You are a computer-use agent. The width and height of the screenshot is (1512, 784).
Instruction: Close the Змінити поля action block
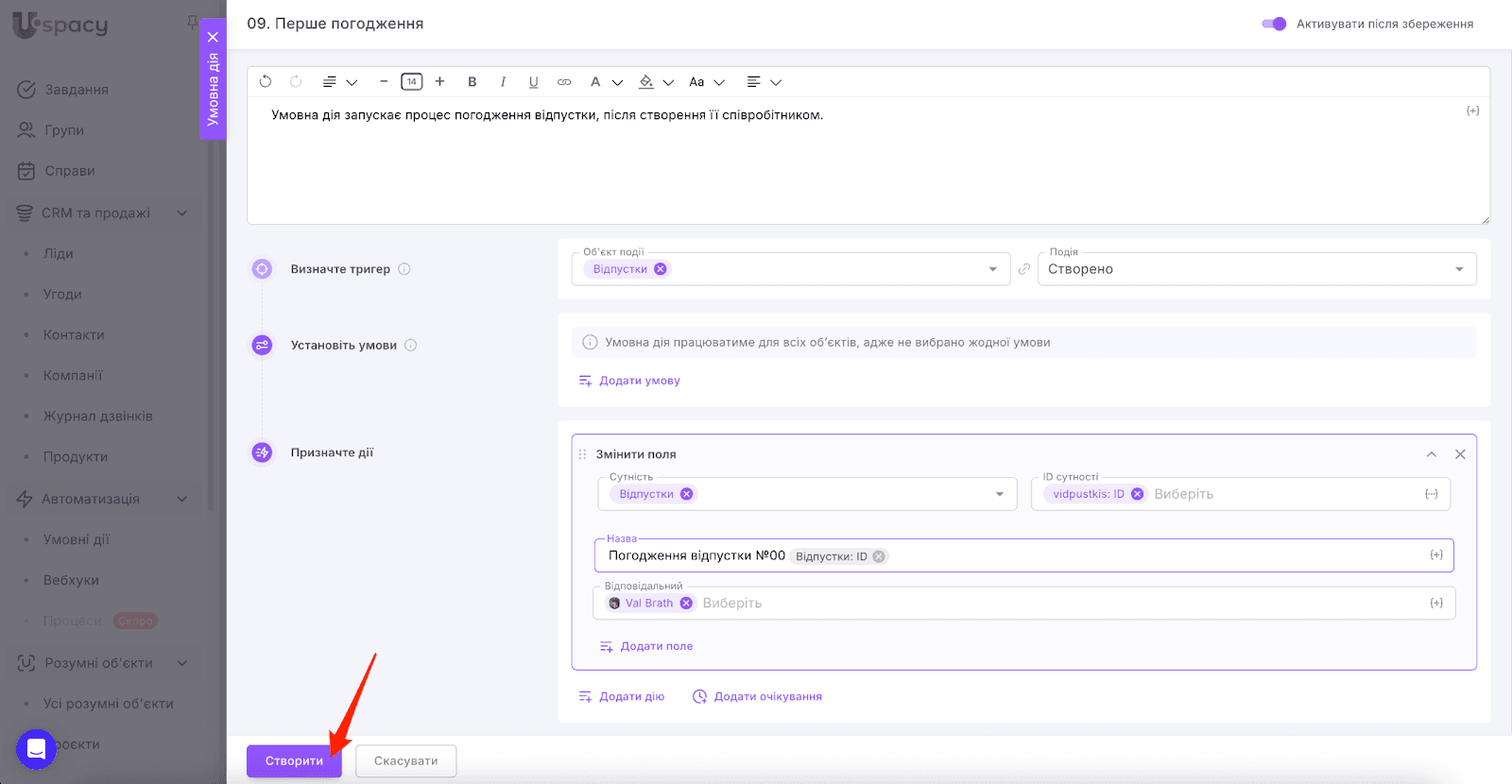pyautogui.click(x=1460, y=454)
